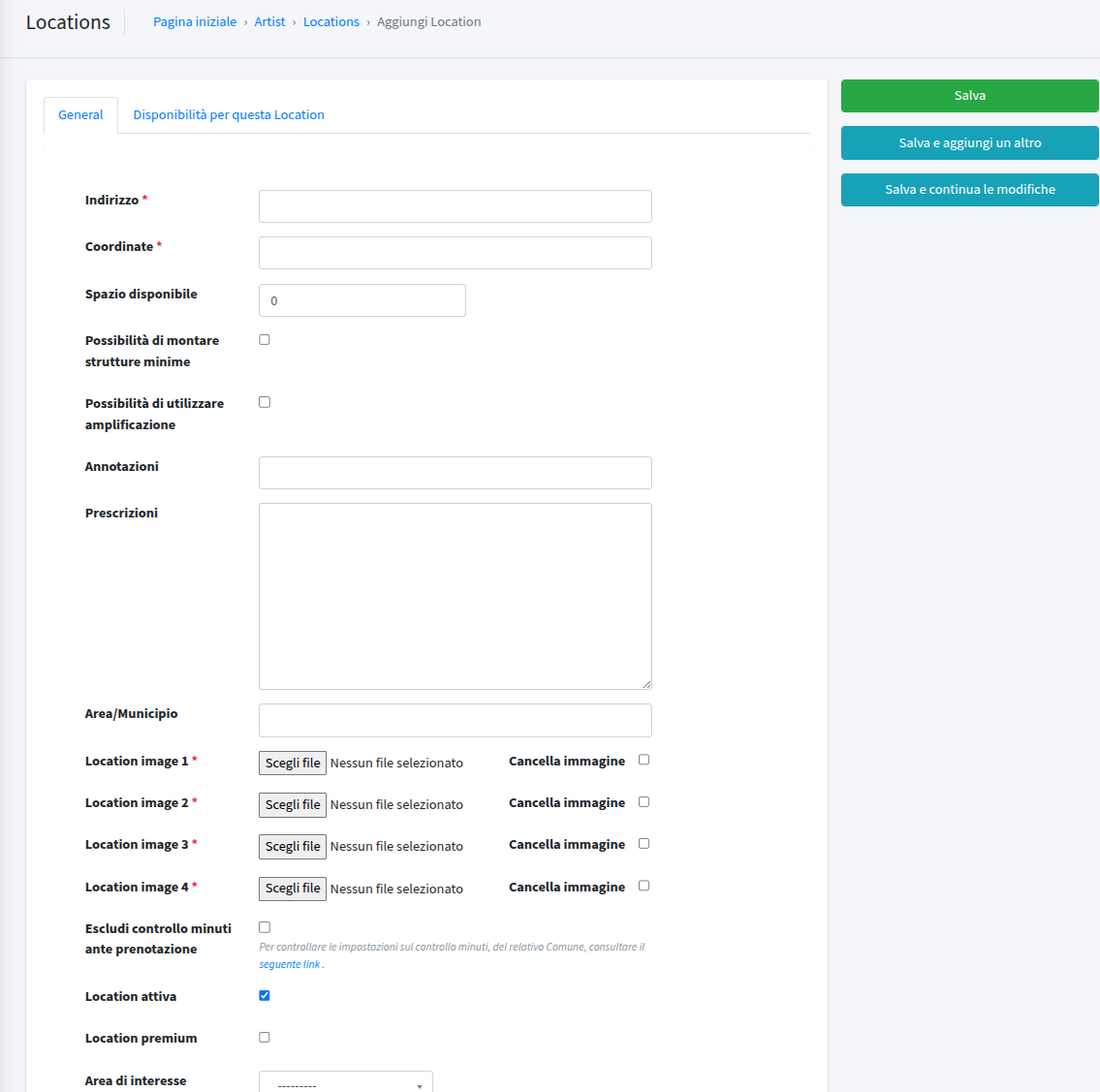Open the seguente link help link
Image resolution: width=1100 pixels, height=1092 pixels.
tap(290, 964)
